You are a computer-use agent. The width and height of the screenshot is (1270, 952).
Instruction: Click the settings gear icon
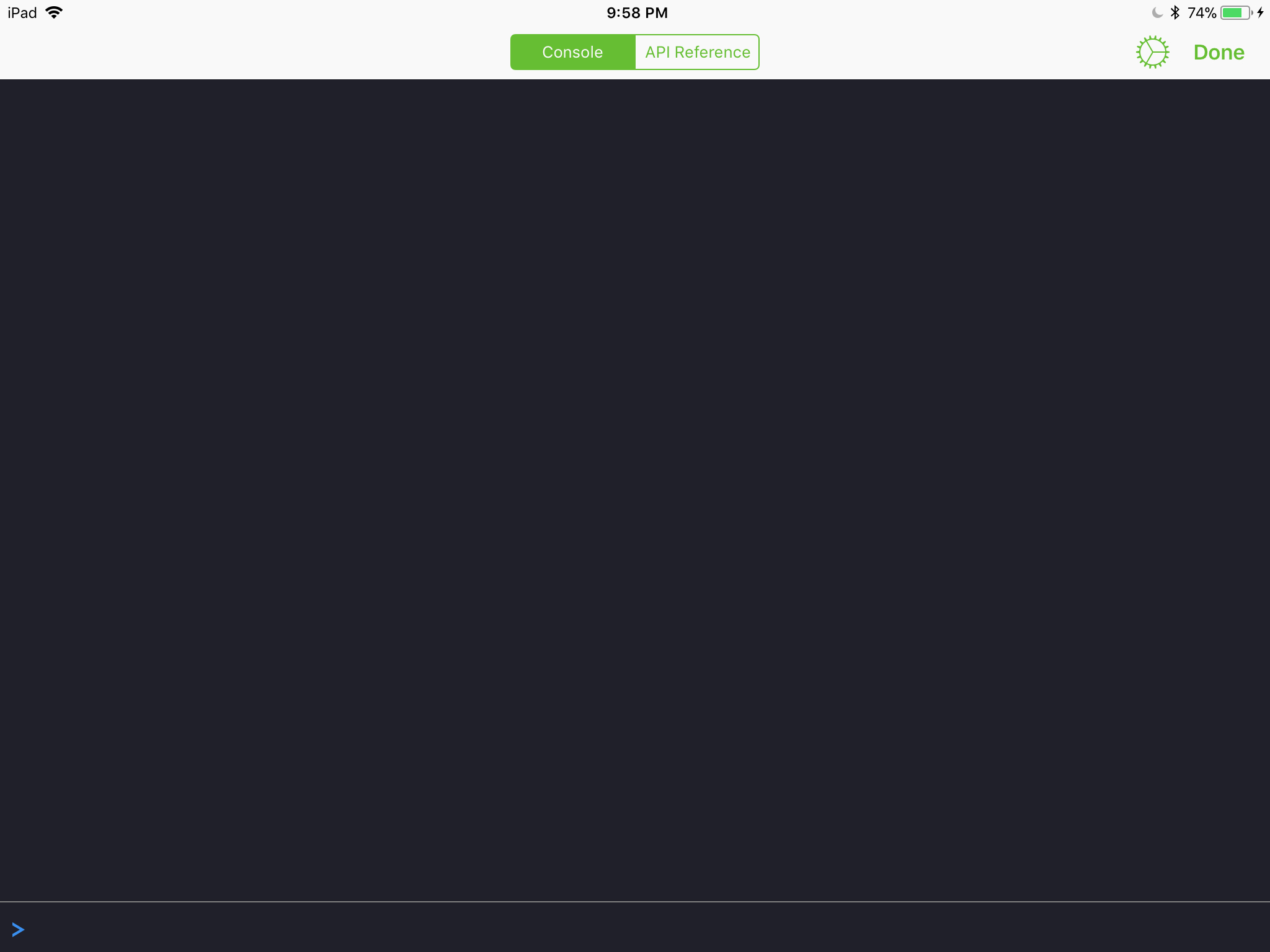pos(1152,51)
